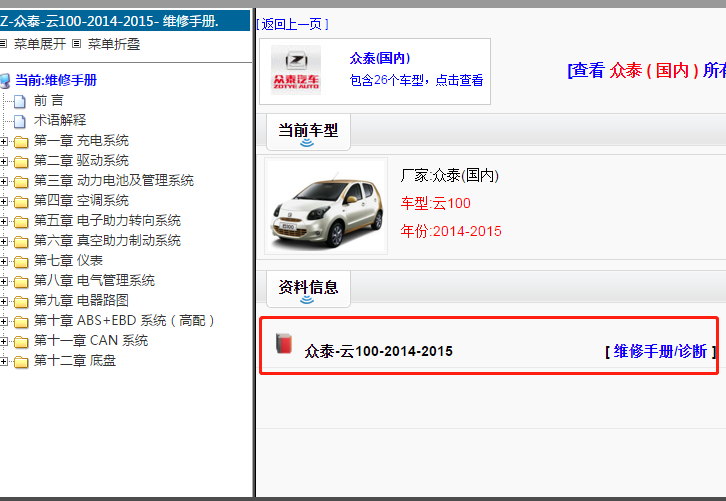This screenshot has width=726, height=501.
Task: Click the 当前:维修手册 root node icon
Action: [5, 81]
